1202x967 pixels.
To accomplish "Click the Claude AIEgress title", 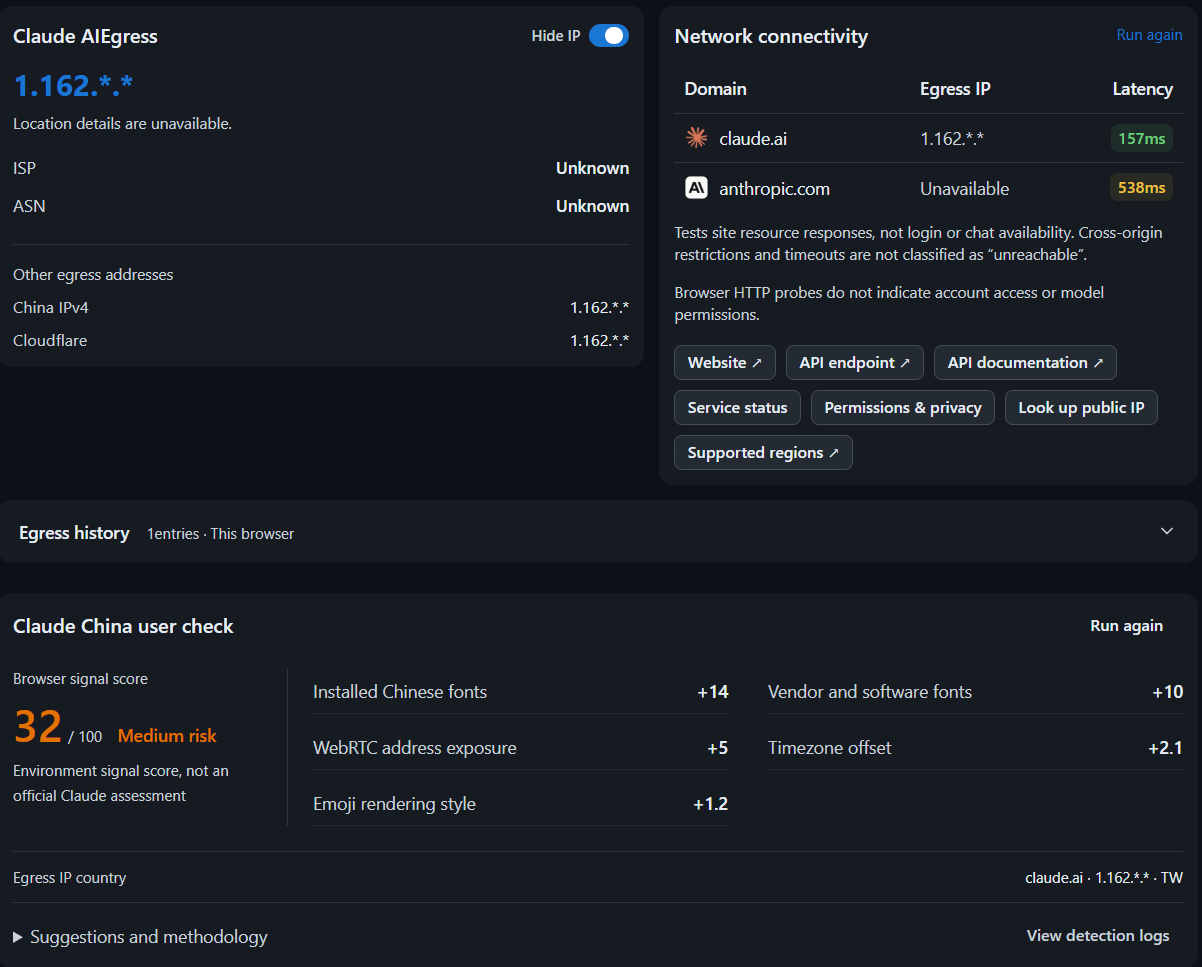I will pos(85,37).
